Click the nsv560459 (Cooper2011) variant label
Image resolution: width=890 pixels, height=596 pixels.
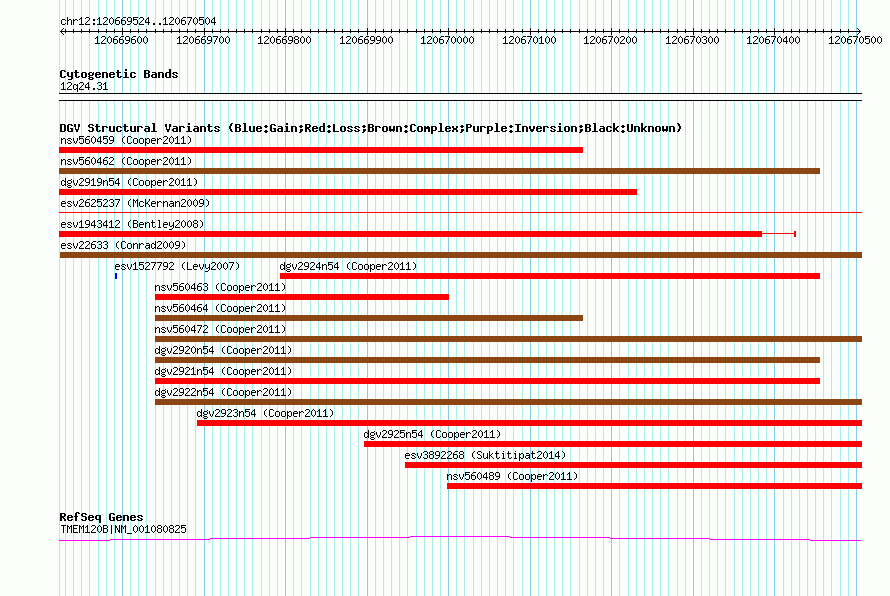pyautogui.click(x=126, y=140)
